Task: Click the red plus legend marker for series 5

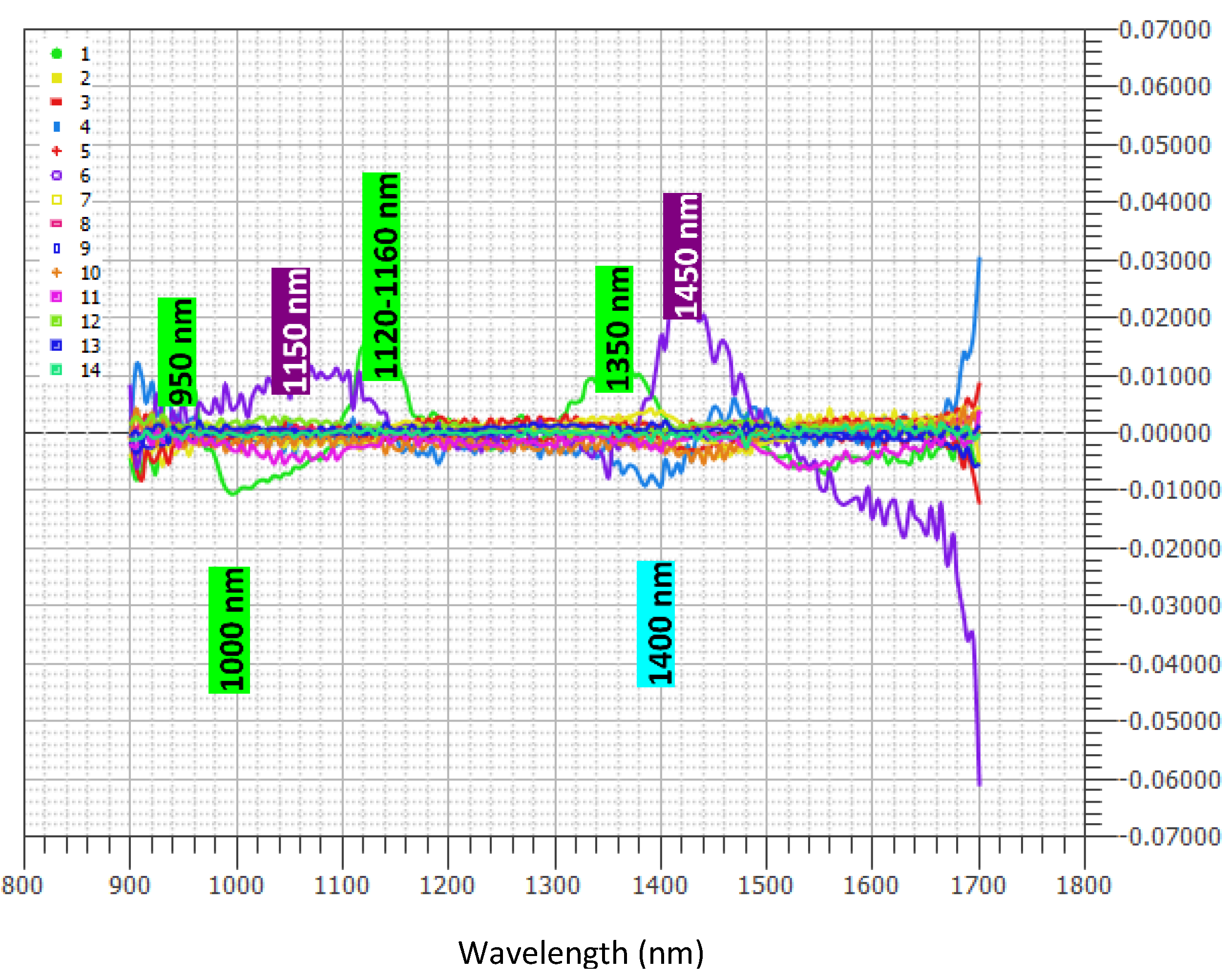Action: coord(57,151)
